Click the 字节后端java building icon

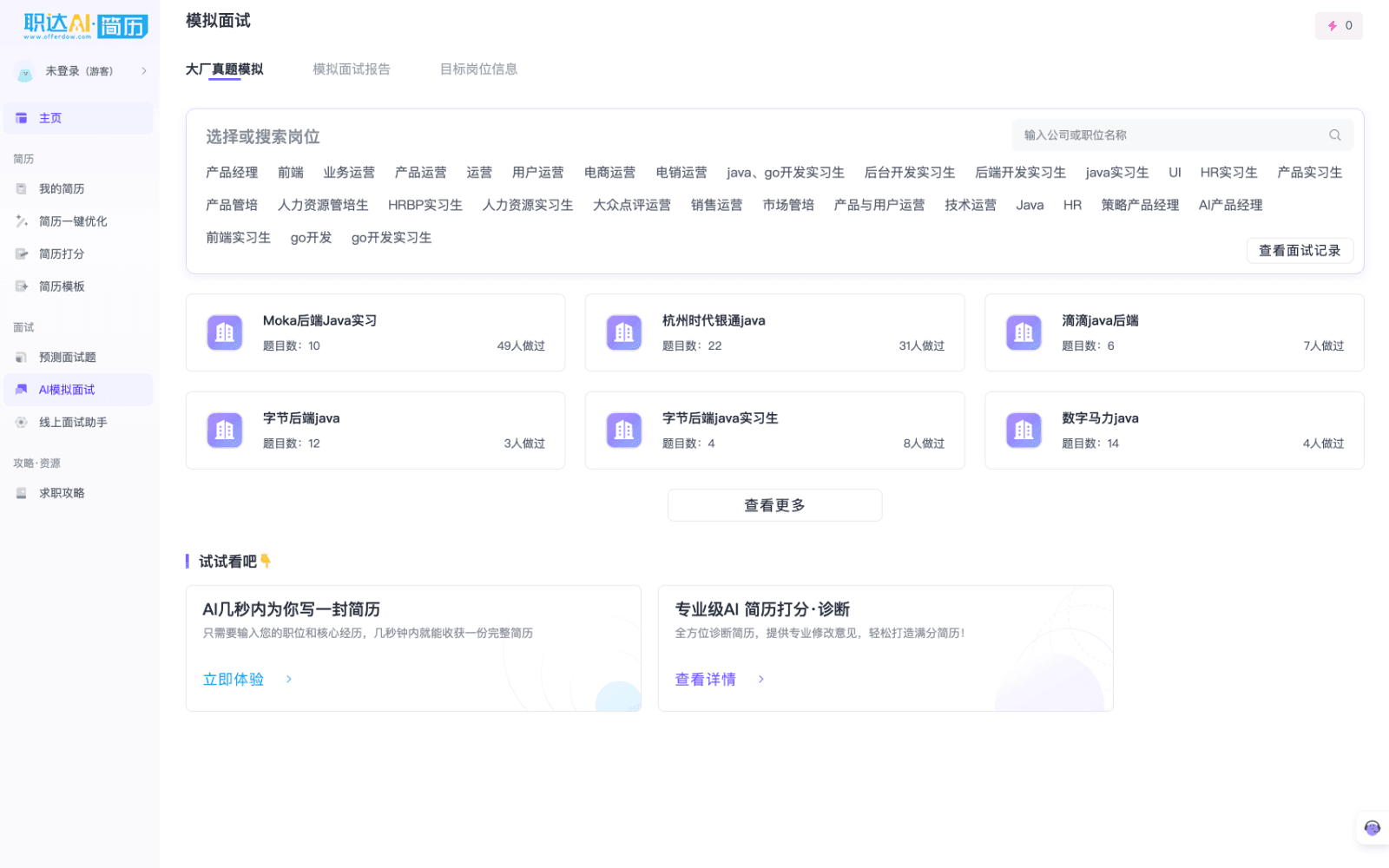coord(225,430)
